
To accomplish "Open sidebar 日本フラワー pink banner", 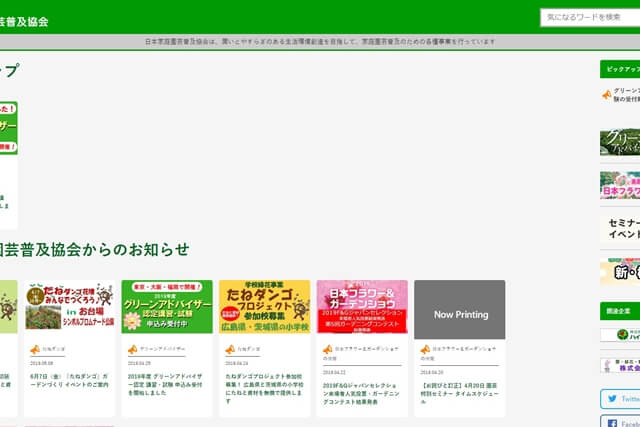I will (x=620, y=185).
